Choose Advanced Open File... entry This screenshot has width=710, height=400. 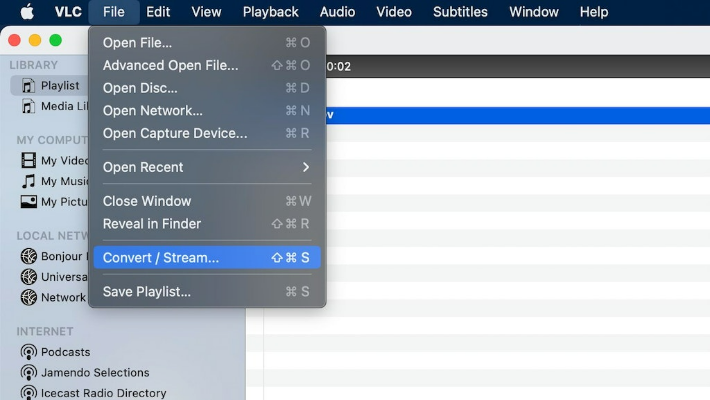(207, 65)
